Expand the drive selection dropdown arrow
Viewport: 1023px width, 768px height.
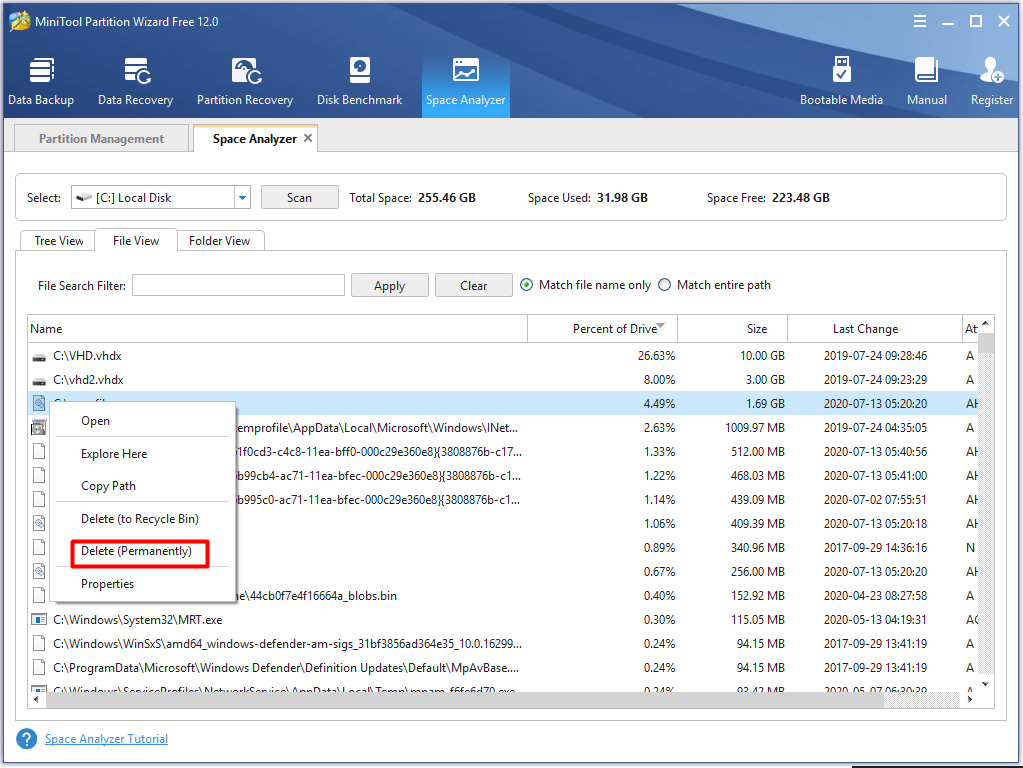click(242, 198)
